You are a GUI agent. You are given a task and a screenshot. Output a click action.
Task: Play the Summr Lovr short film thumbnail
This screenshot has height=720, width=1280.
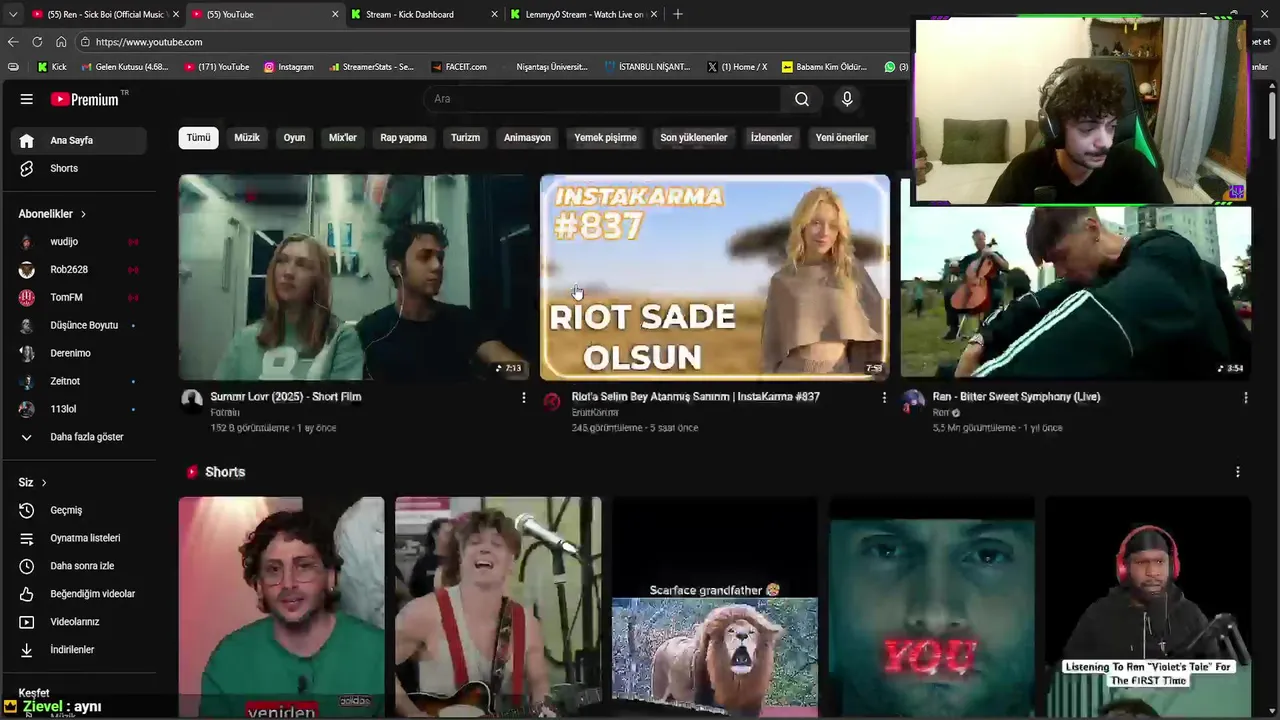[354, 277]
